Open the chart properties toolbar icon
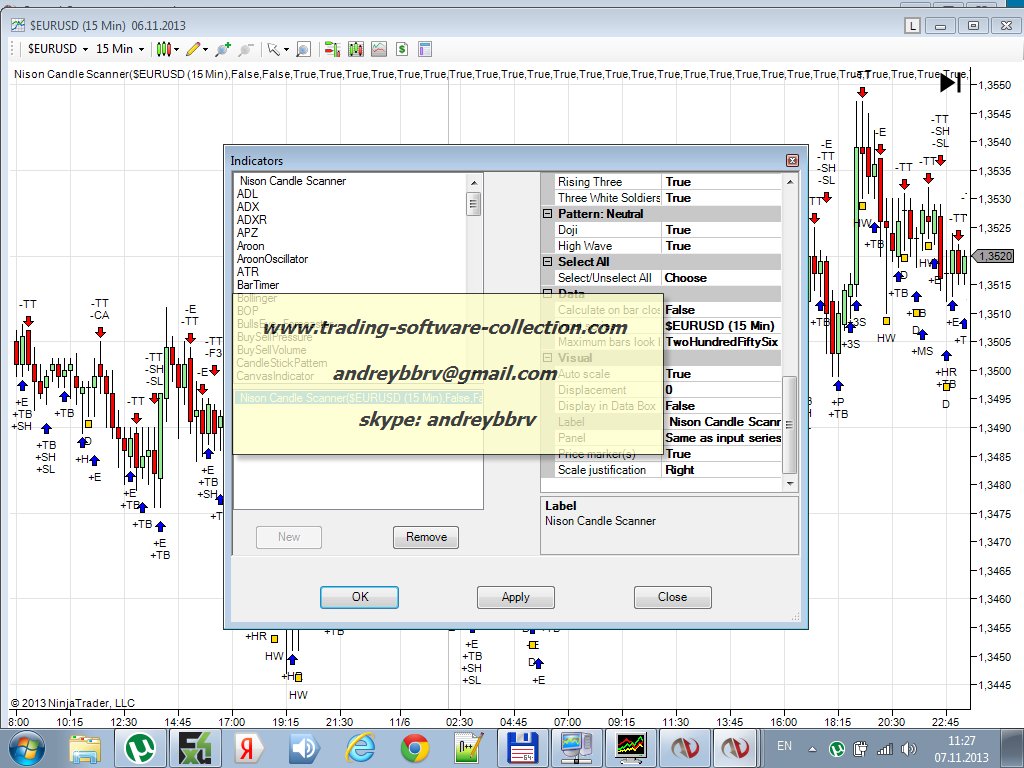This screenshot has width=1024, height=768. (424, 48)
